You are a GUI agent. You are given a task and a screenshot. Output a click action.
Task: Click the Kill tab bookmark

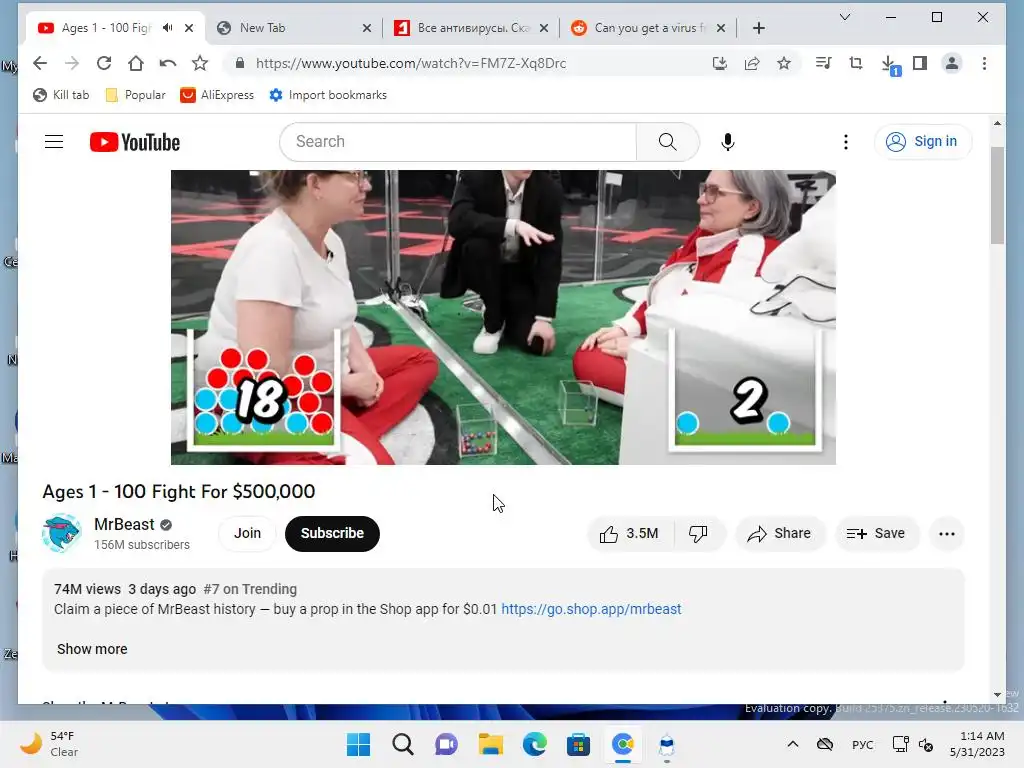coord(61,95)
